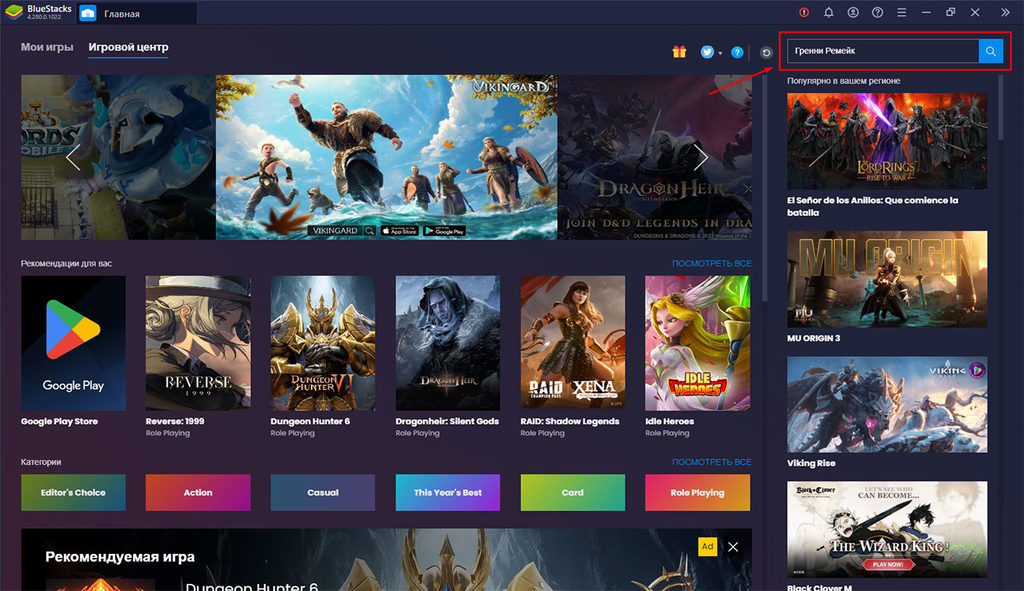Image resolution: width=1024 pixels, height=591 pixels.
Task: Open the red alert notification icon
Action: [x=804, y=12]
